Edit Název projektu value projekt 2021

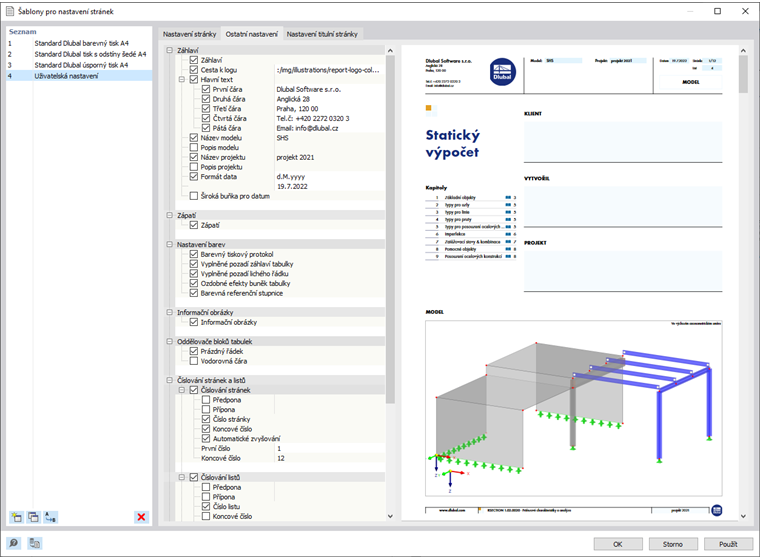point(330,157)
